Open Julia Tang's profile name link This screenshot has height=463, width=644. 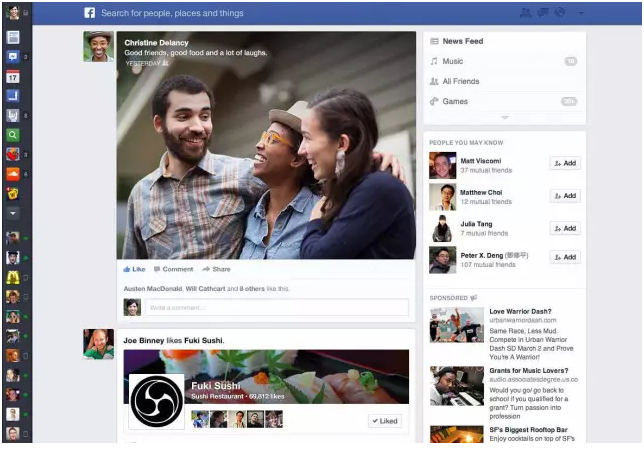tap(476, 224)
